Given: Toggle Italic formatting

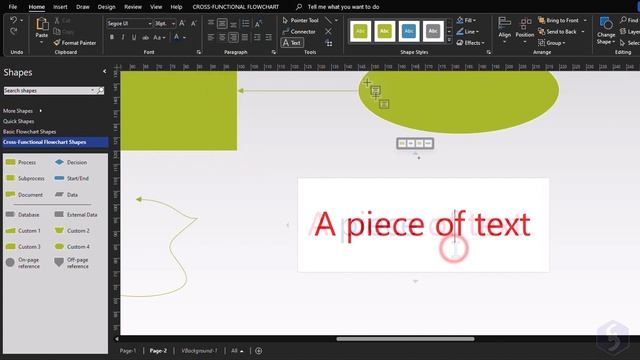Looking at the screenshot, I should click(x=123, y=37).
